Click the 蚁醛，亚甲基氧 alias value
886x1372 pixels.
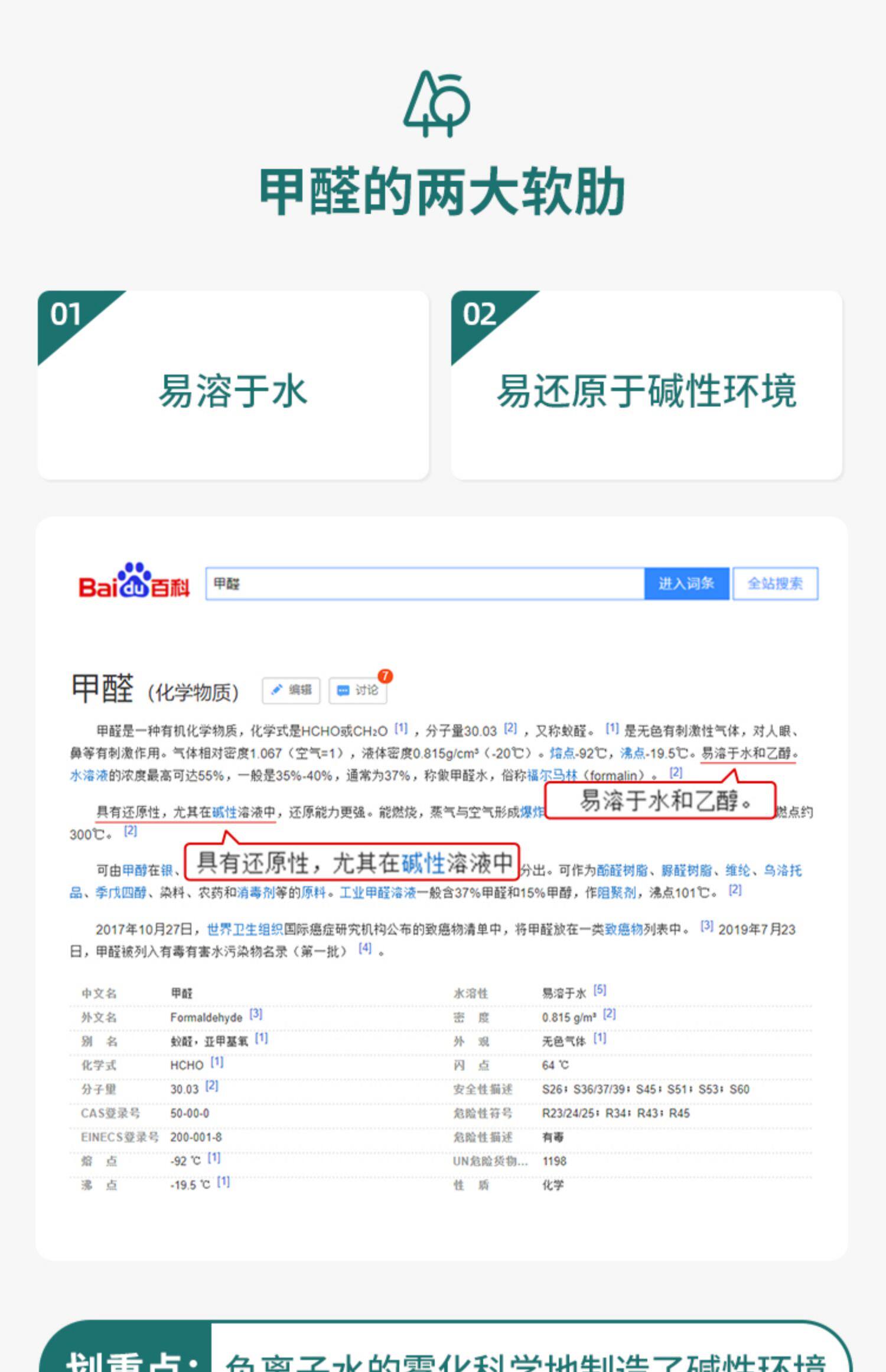pos(210,1041)
